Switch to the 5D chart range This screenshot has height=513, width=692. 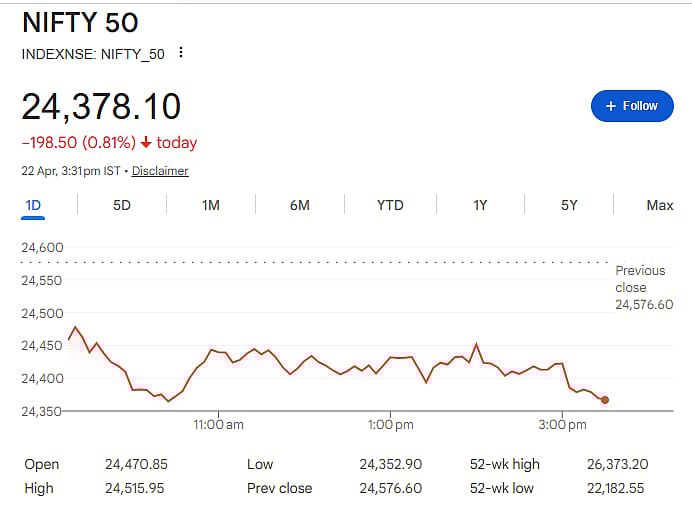(x=122, y=205)
